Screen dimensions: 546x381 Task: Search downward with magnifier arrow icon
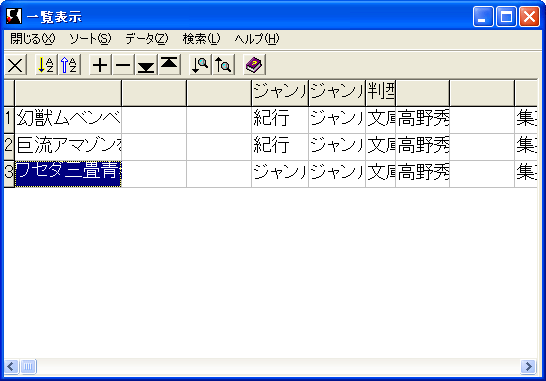200,65
